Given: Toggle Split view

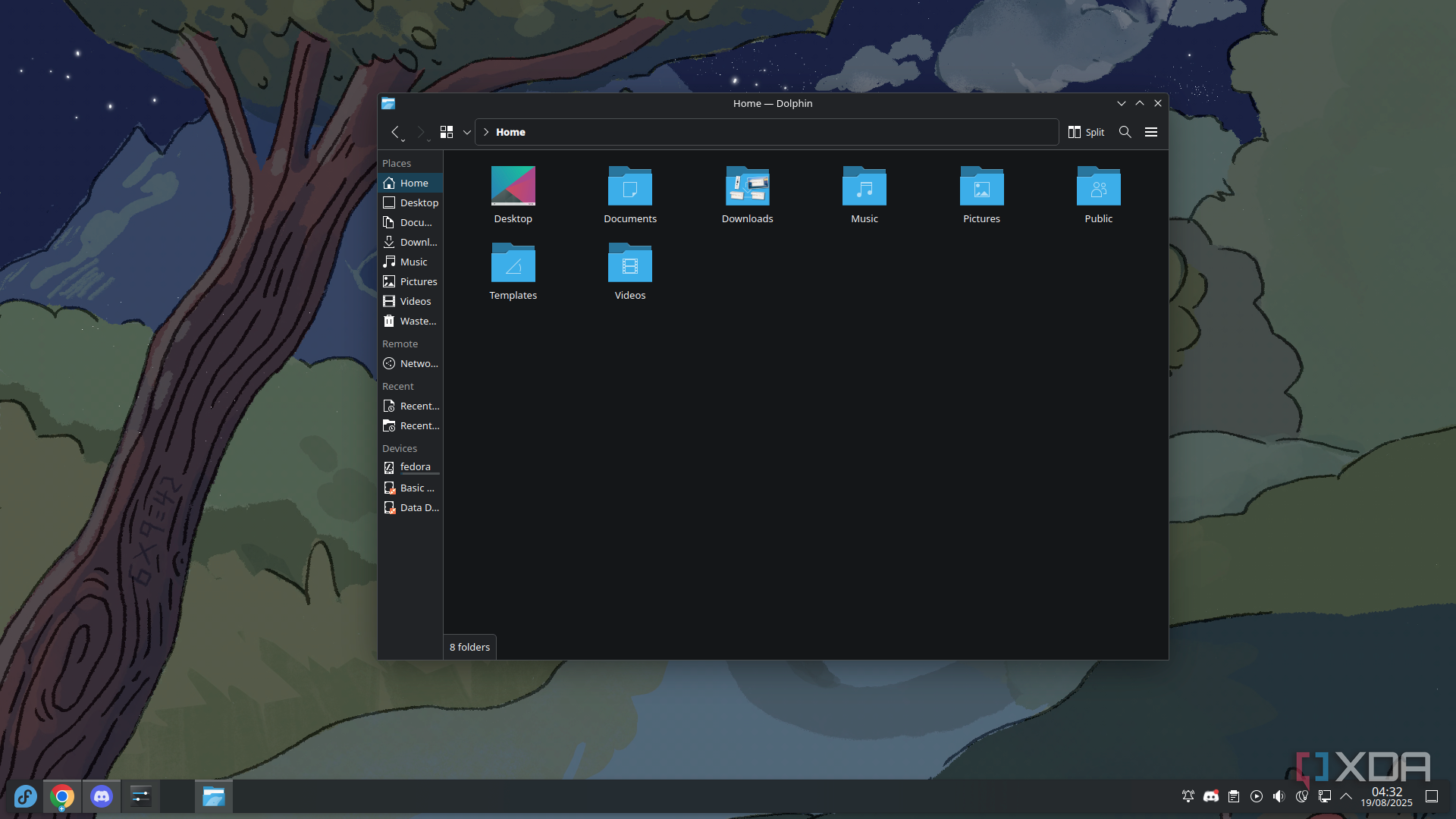Looking at the screenshot, I should (1086, 132).
